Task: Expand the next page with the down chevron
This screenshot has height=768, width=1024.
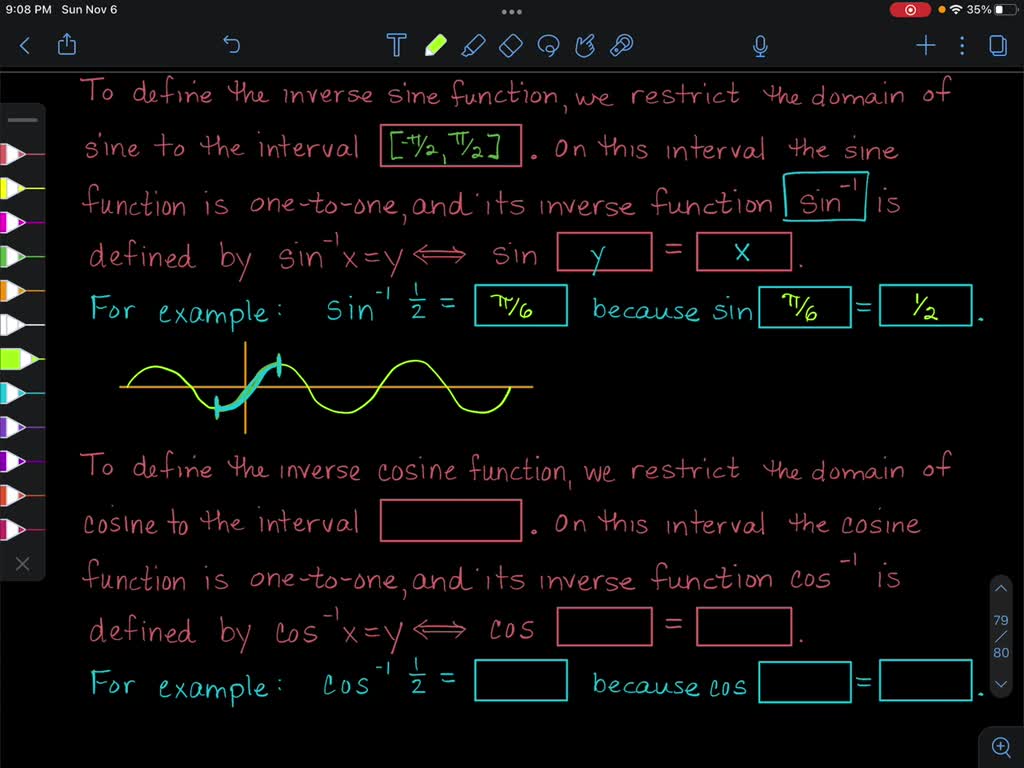Action: pyautogui.click(x=1001, y=683)
